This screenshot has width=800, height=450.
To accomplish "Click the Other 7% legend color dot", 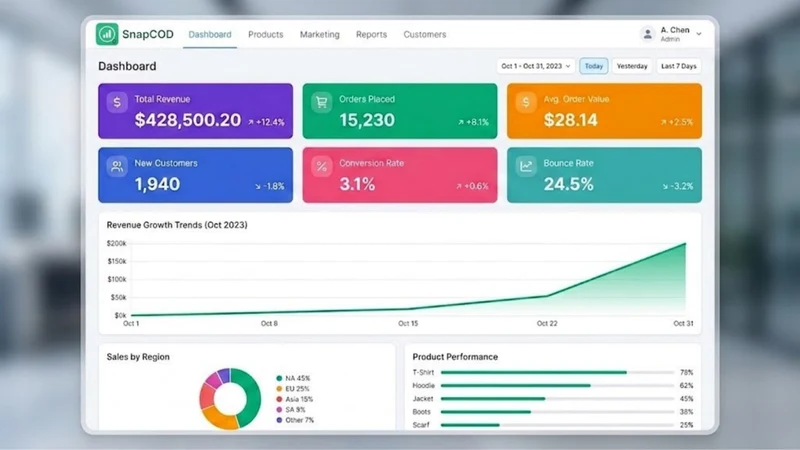I will [279, 420].
